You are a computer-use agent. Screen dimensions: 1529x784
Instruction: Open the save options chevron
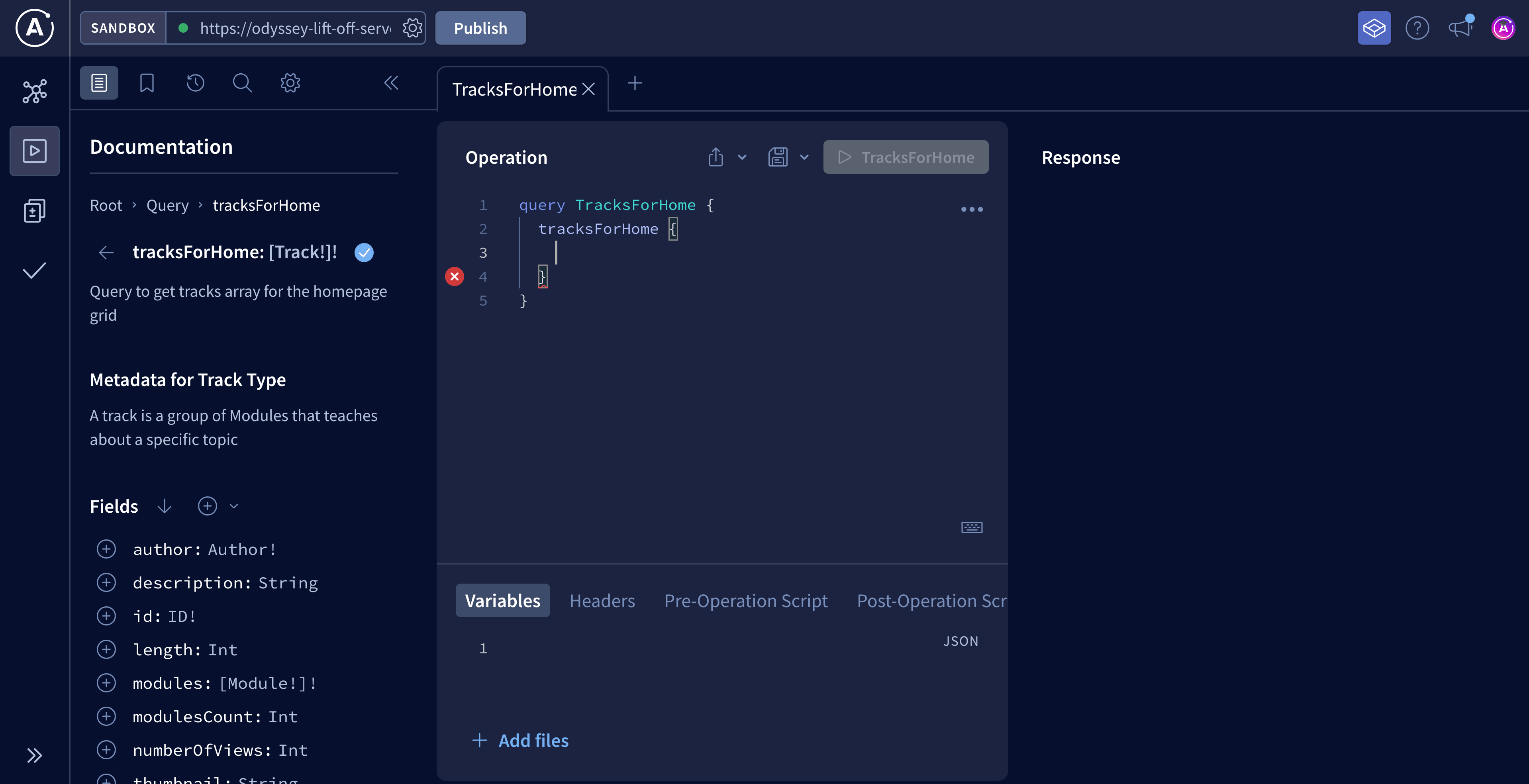[x=804, y=157]
